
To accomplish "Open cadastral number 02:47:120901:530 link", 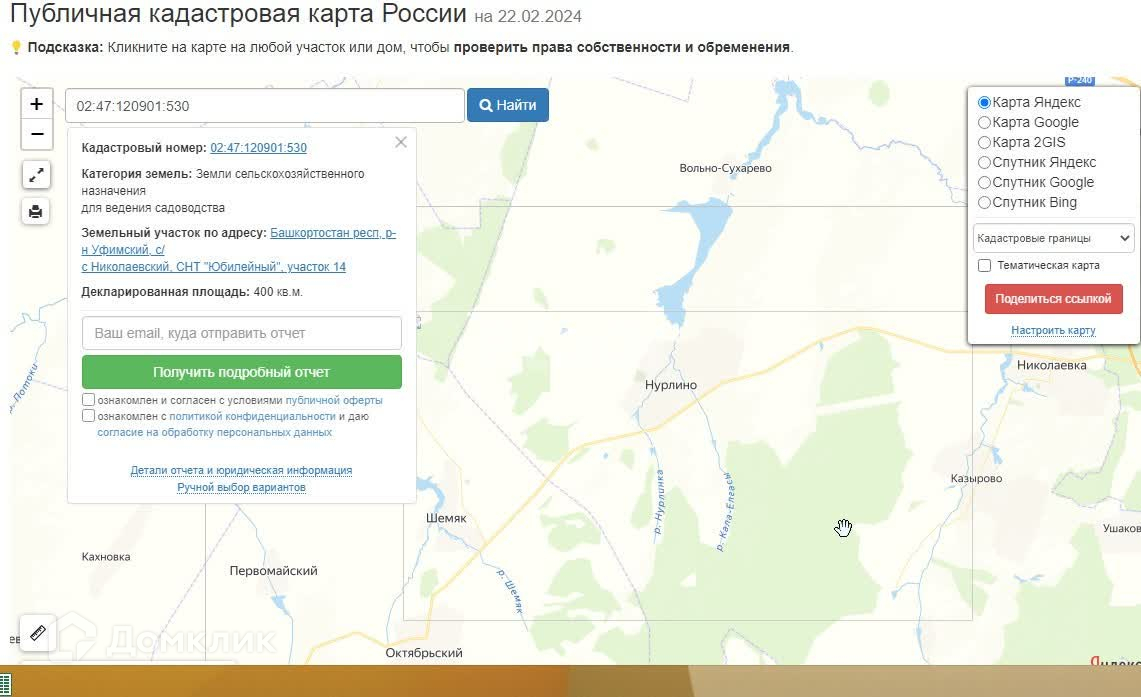I will tap(258, 148).
